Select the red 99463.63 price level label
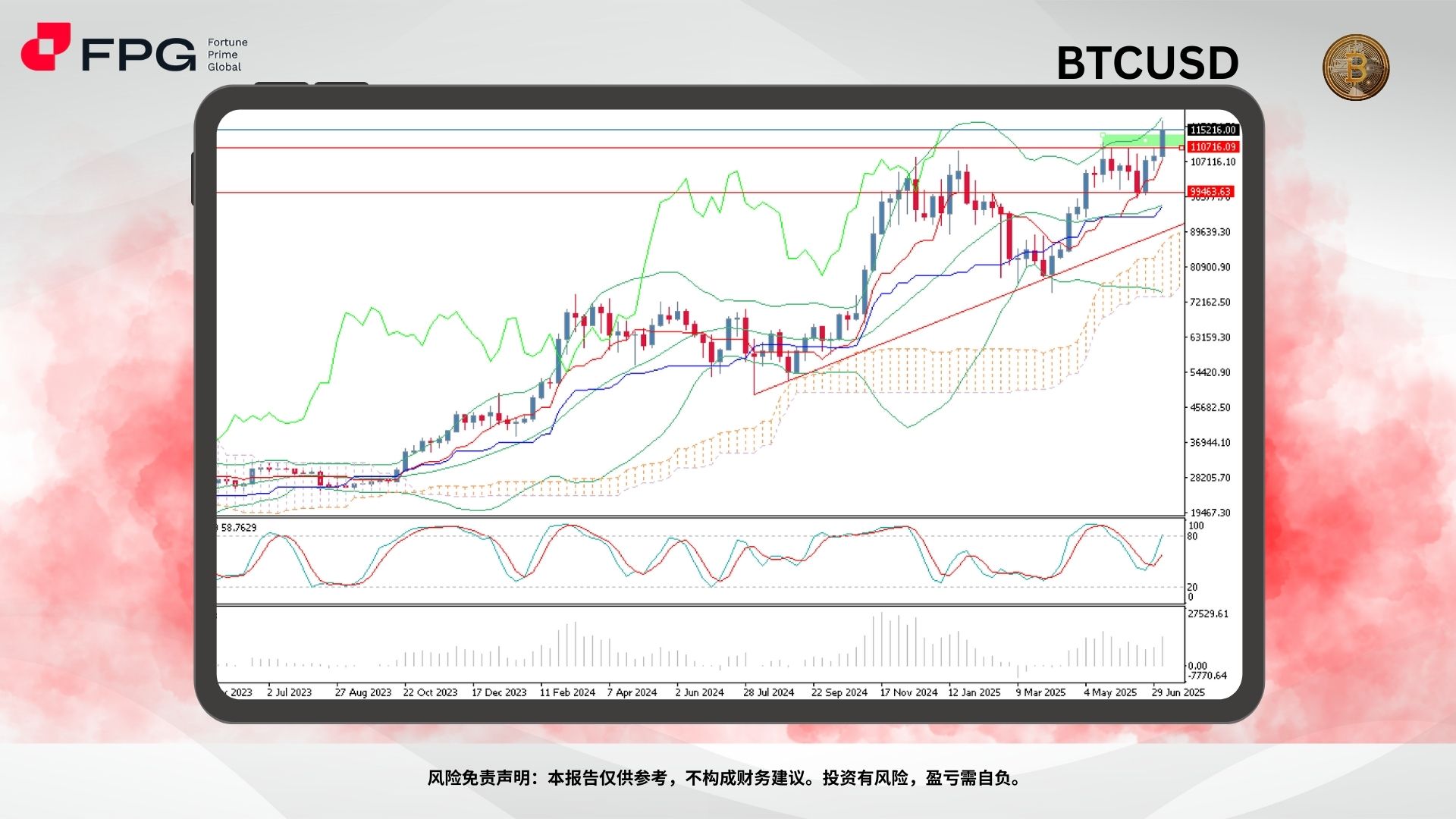 click(1210, 192)
